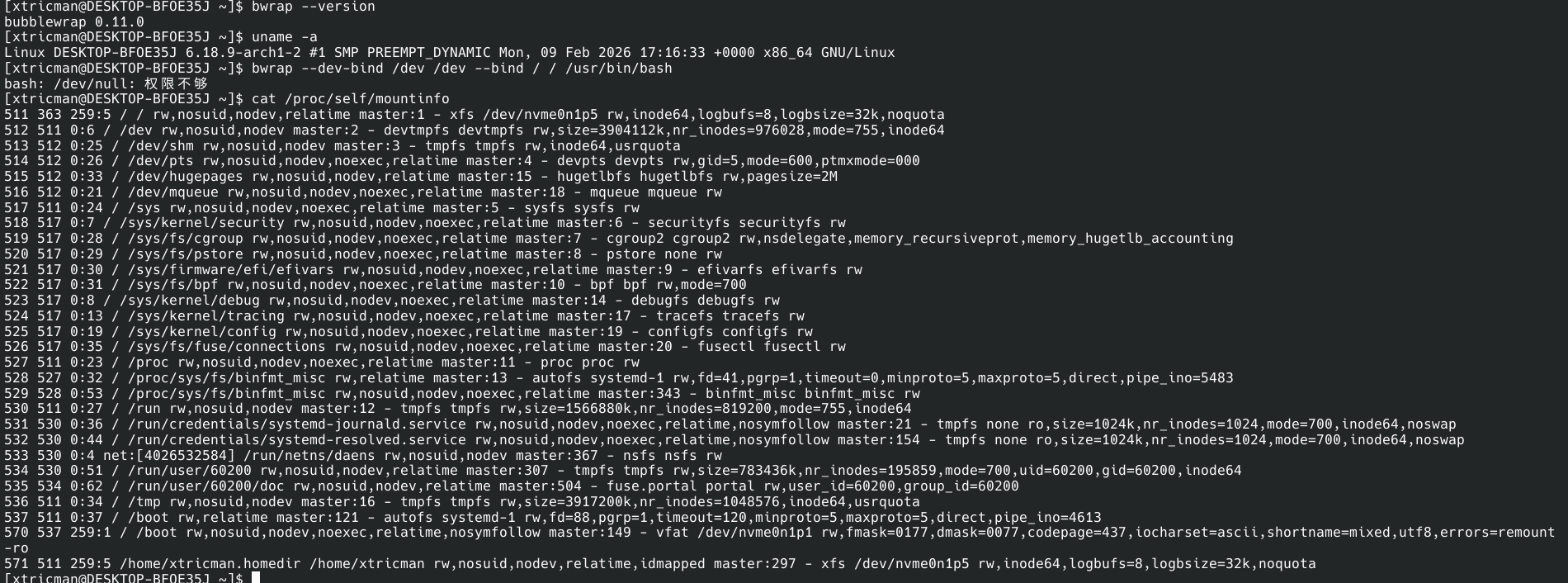Click the 'bash: /dev/null' error message line
The image size is (1568, 583).
point(106,83)
